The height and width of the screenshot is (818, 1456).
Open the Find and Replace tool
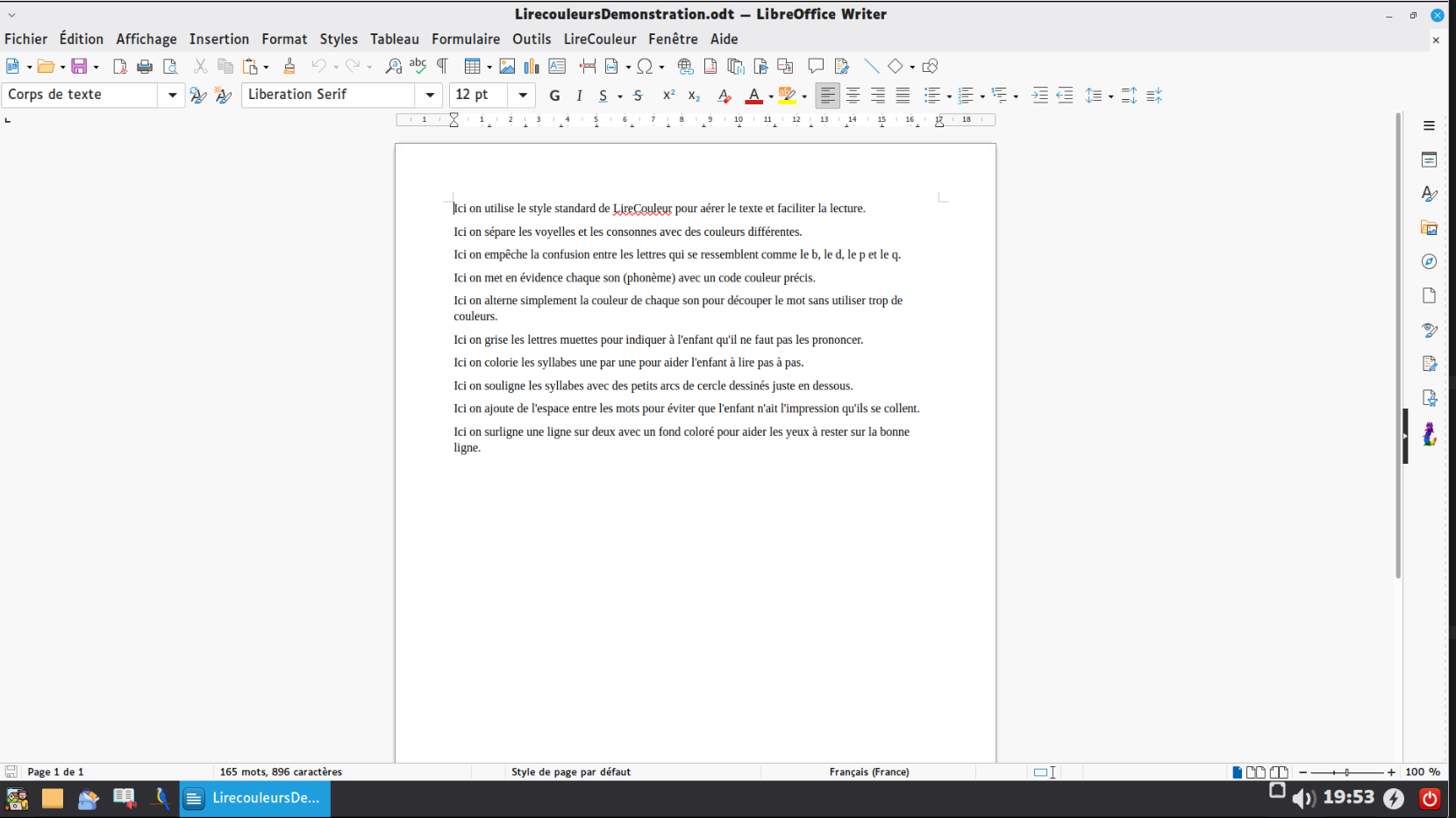click(x=394, y=67)
